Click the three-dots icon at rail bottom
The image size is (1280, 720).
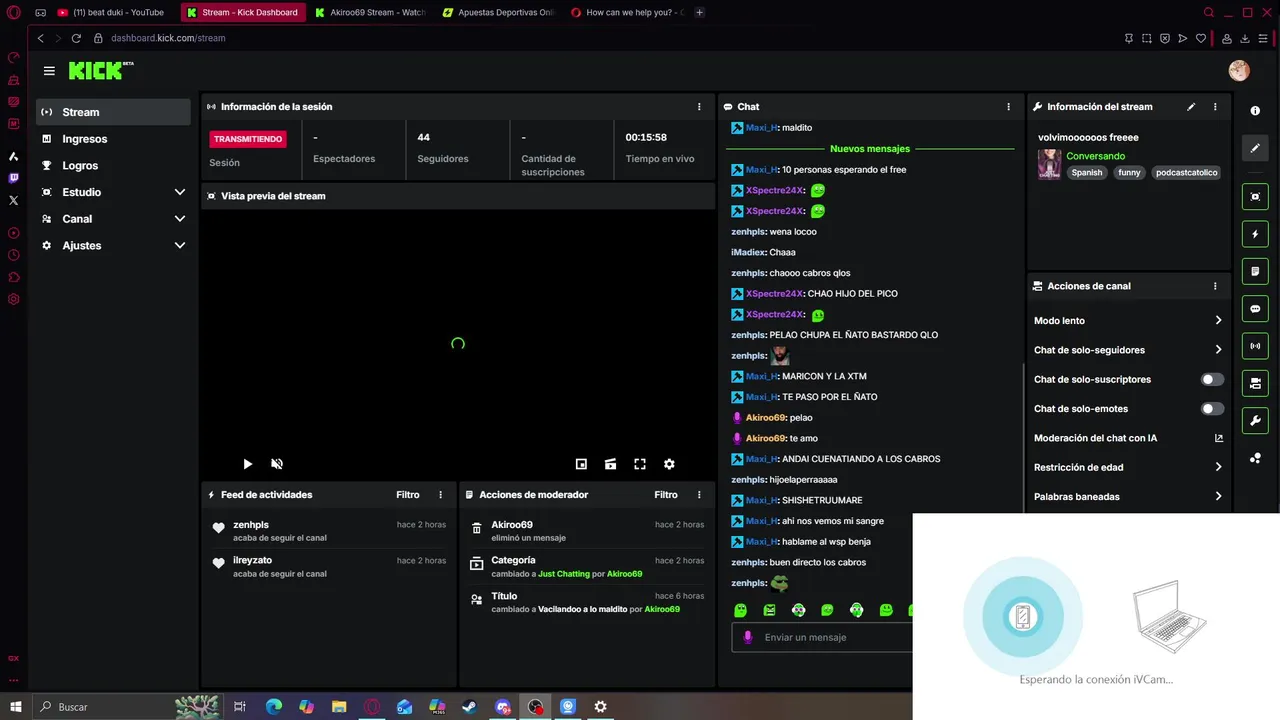tap(1255, 458)
